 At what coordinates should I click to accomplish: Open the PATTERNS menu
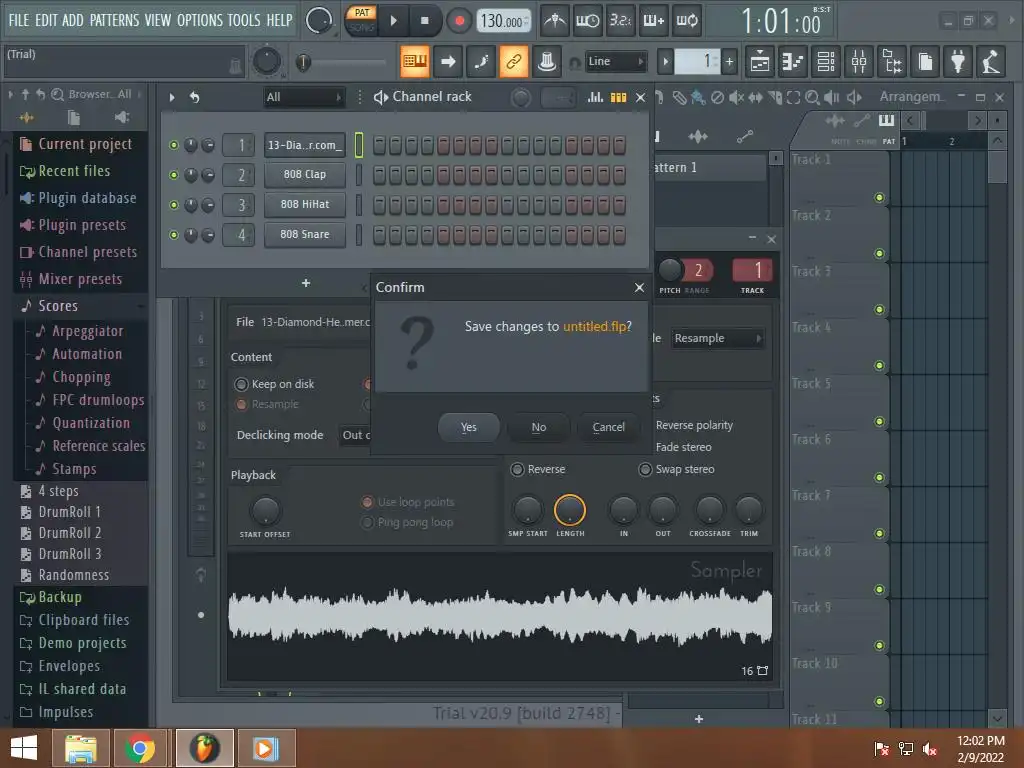tap(114, 20)
